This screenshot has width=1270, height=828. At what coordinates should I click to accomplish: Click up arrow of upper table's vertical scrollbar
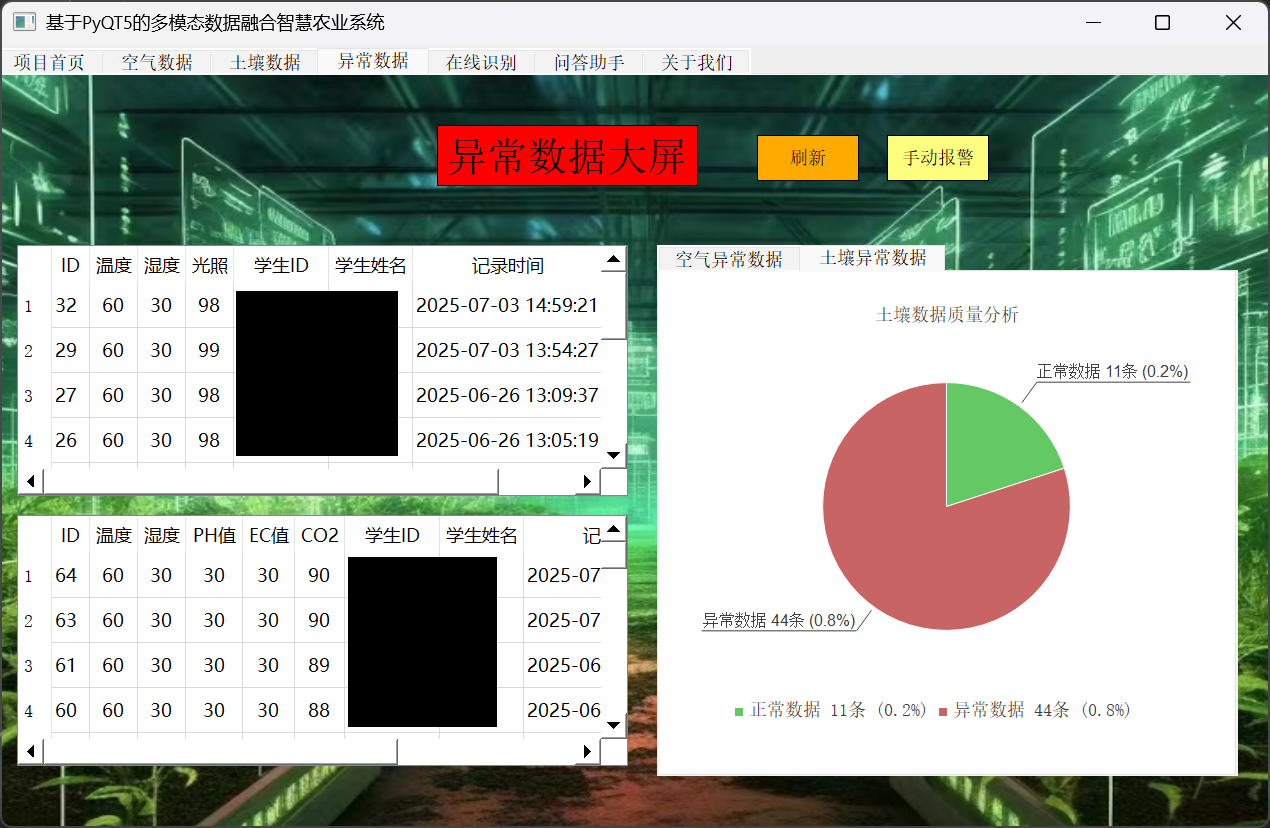click(614, 259)
